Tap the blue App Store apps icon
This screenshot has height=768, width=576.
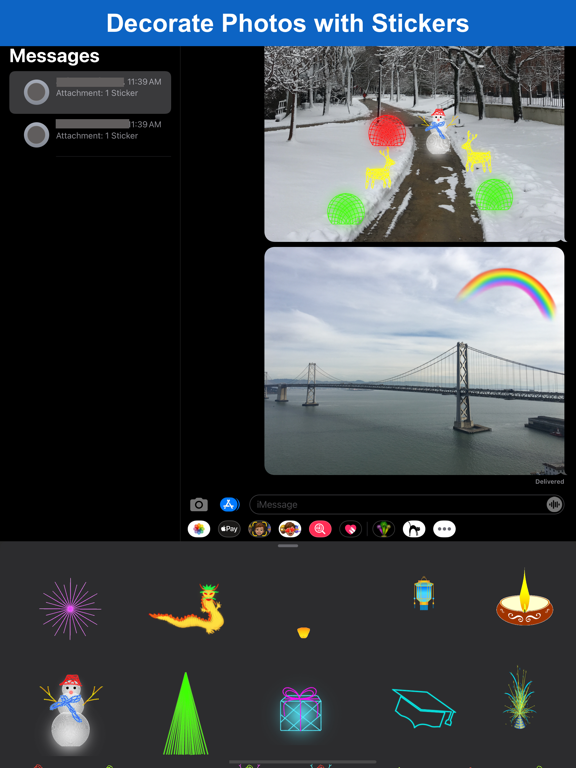[229, 504]
